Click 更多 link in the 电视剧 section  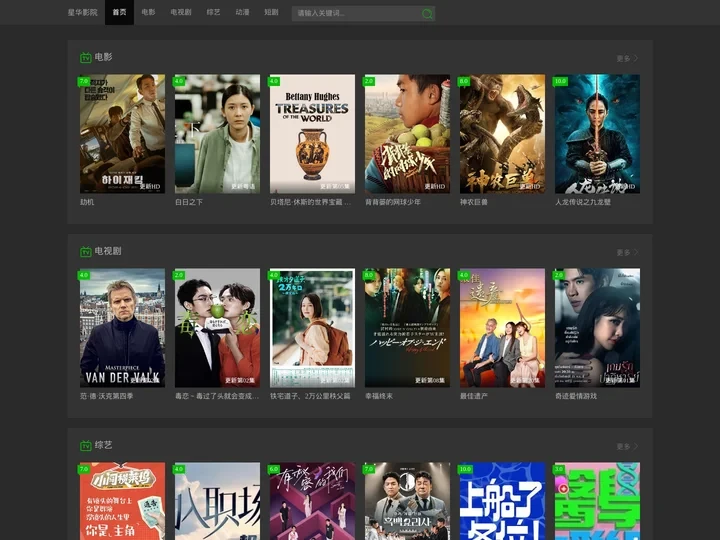624,253
